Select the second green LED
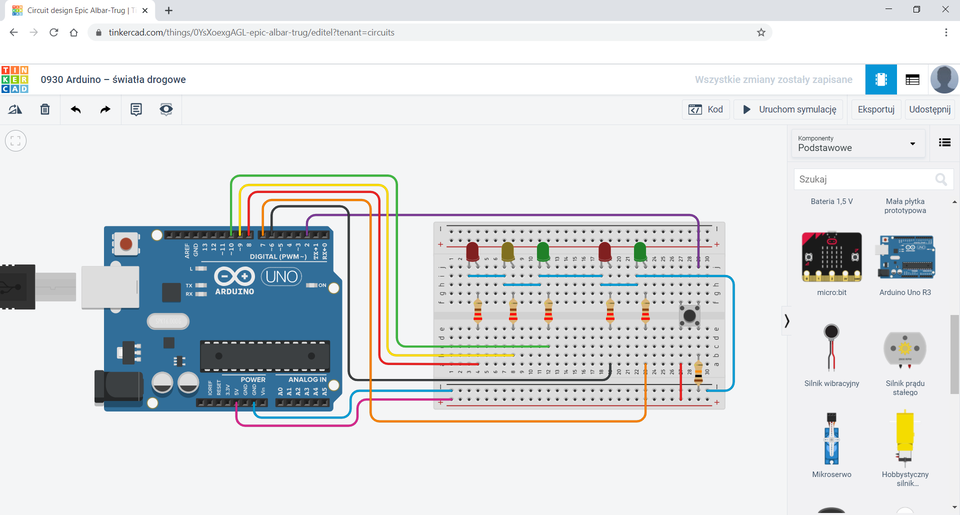The width and height of the screenshot is (960, 515). tap(640, 253)
